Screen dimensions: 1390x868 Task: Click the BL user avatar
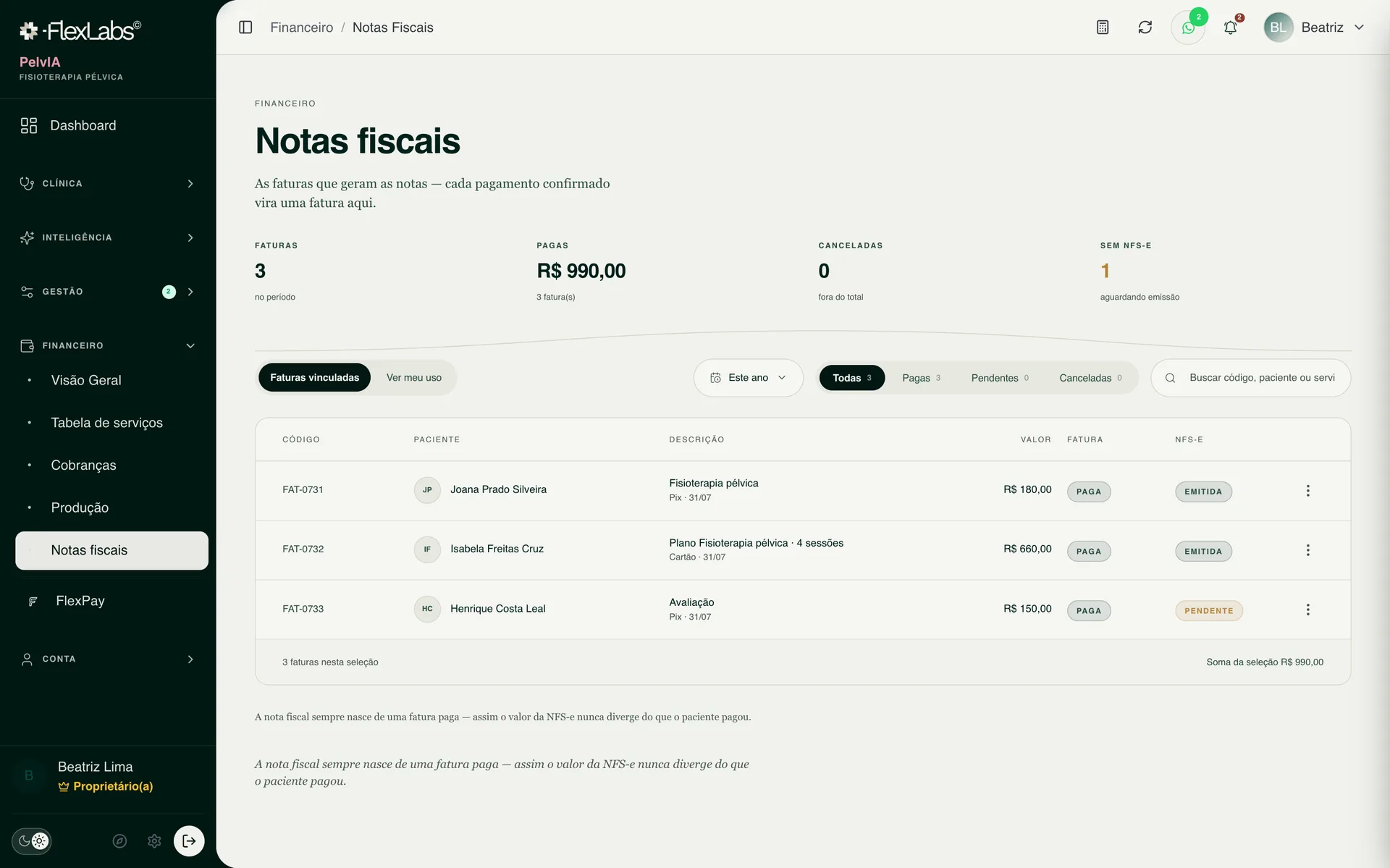(1278, 28)
